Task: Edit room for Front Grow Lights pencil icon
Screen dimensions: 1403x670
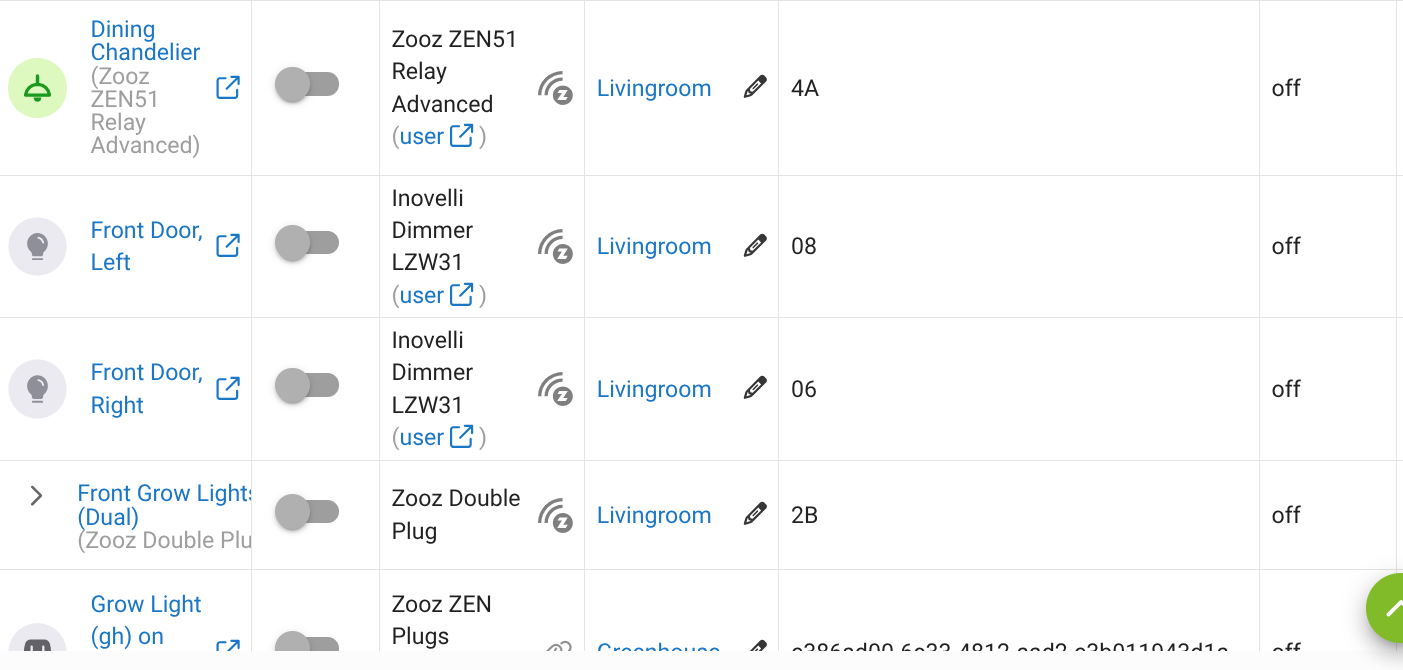Action: (755, 514)
